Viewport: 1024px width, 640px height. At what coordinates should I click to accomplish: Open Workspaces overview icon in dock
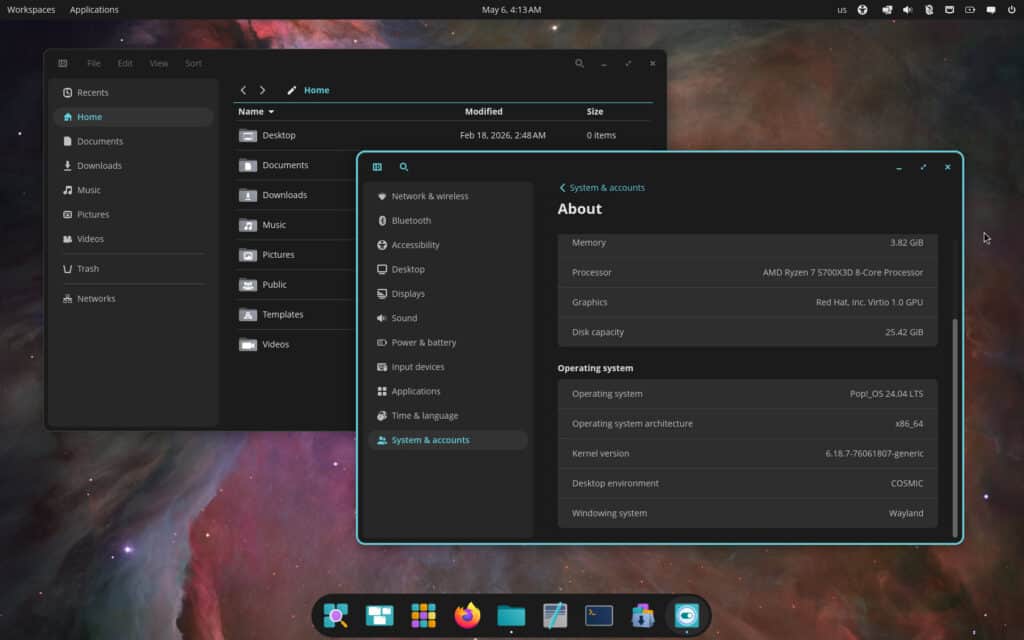coord(379,615)
